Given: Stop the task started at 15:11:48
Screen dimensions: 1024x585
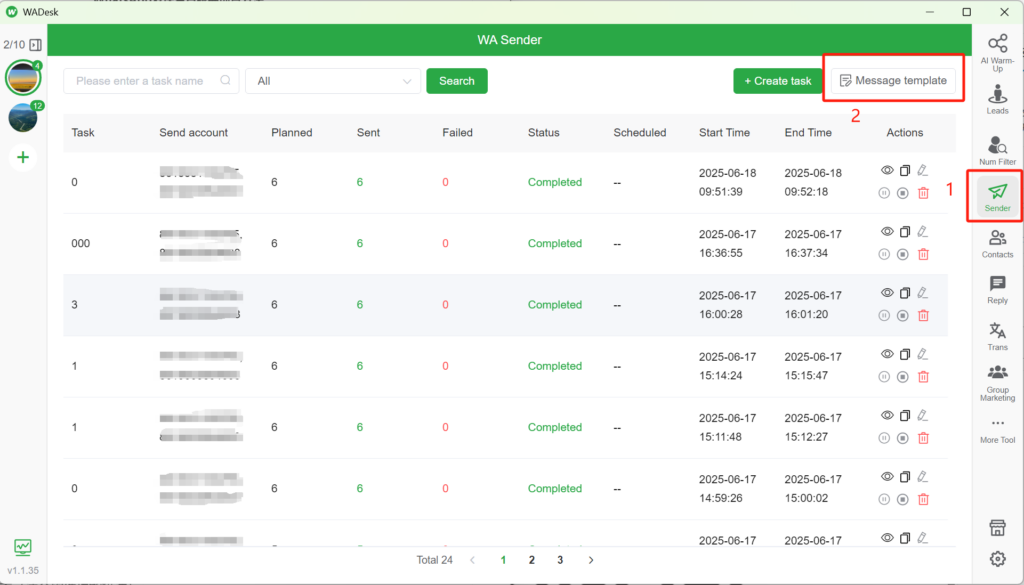Looking at the screenshot, I should [903, 438].
